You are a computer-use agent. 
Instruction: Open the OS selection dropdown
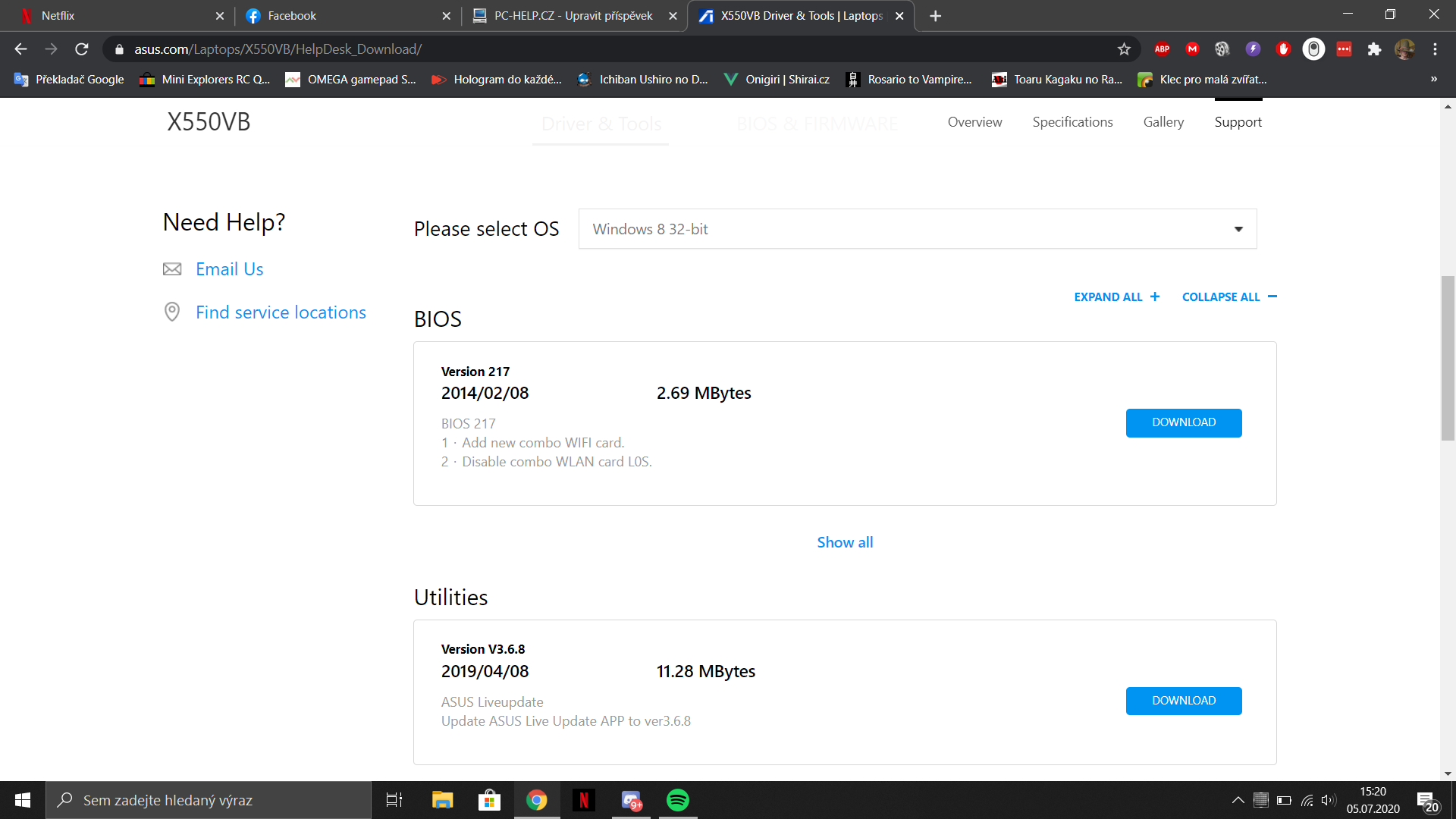[917, 229]
